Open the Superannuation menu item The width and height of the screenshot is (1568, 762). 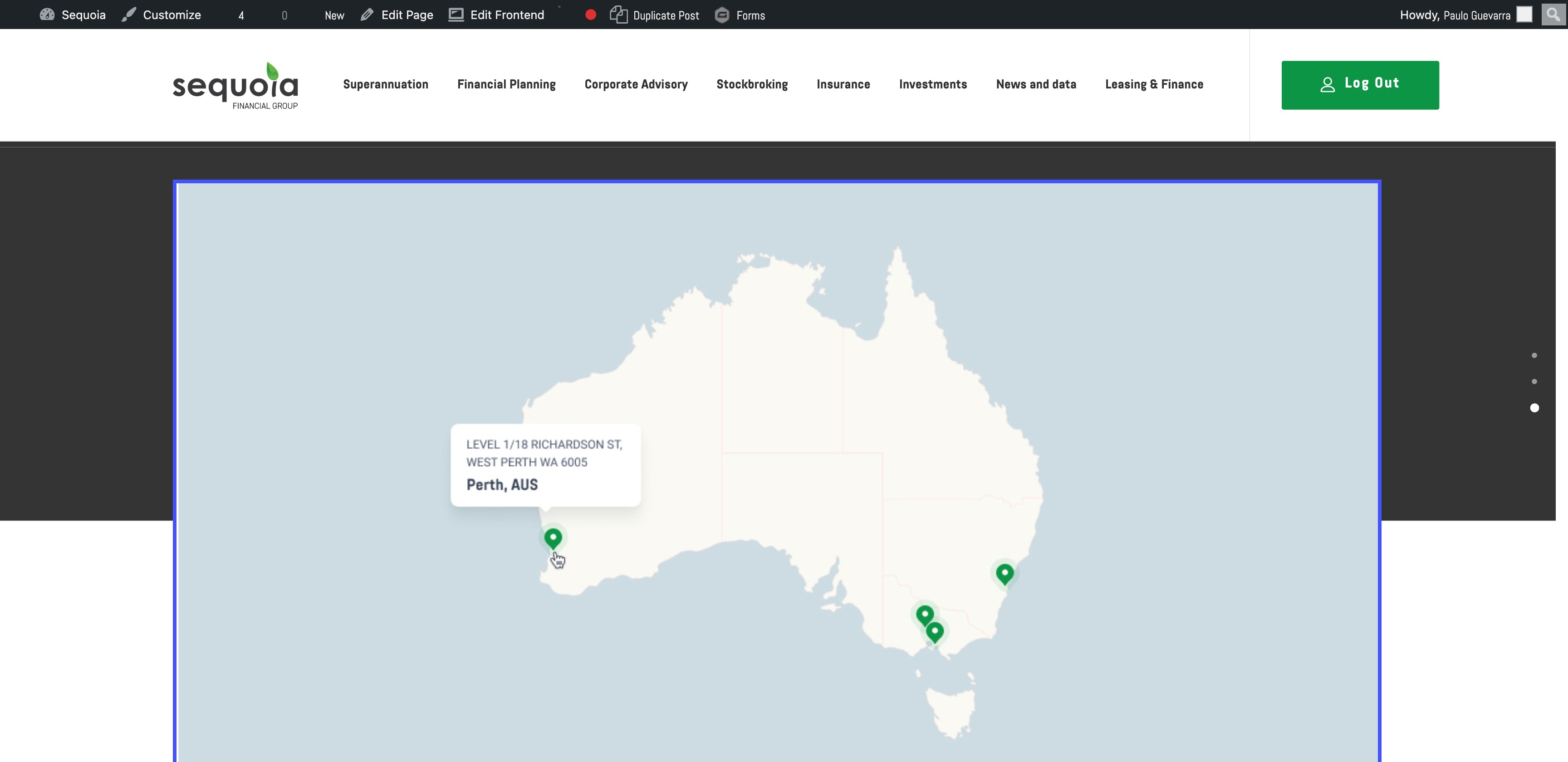[x=385, y=85]
